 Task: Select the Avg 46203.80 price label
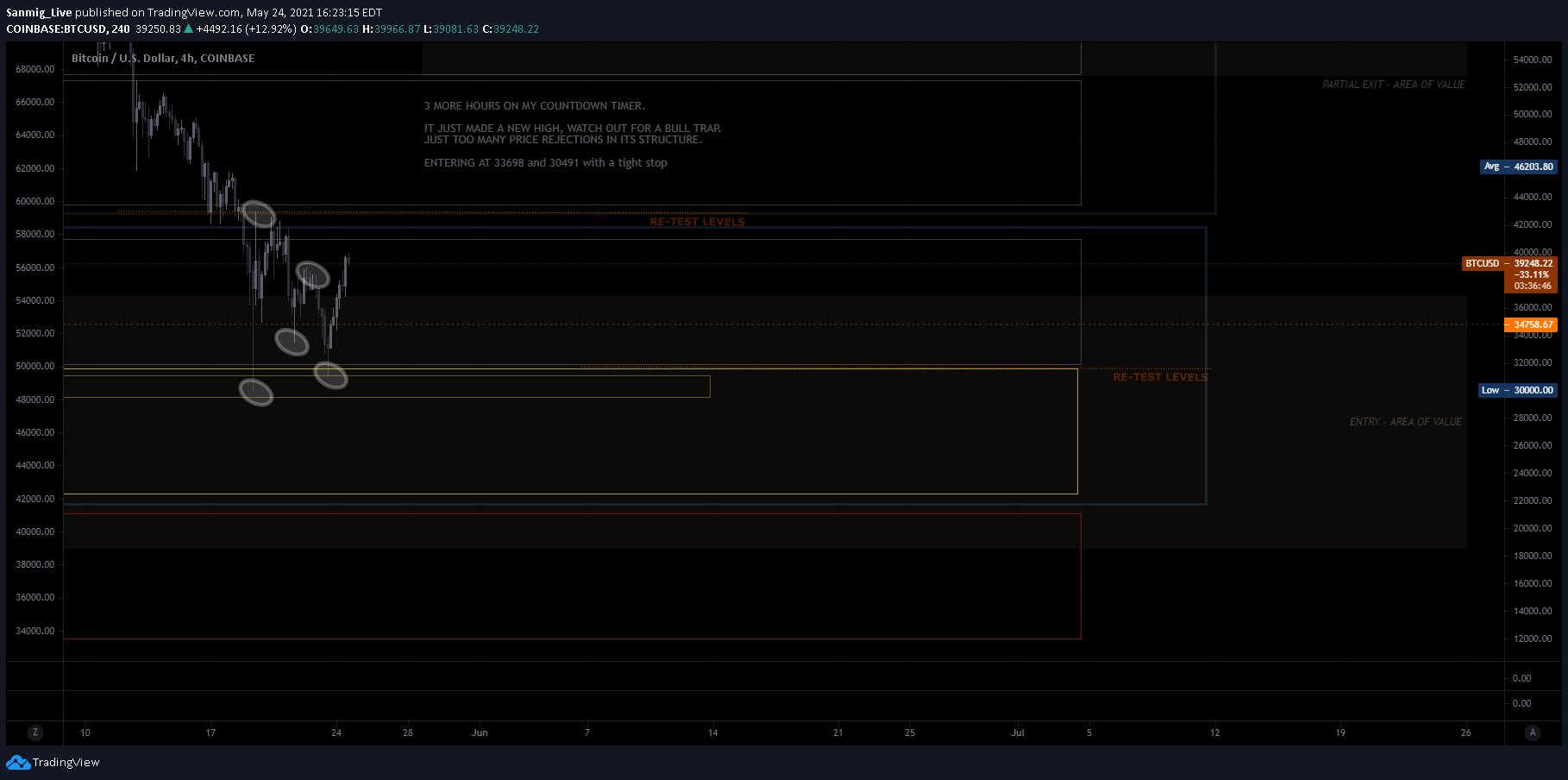(1519, 167)
